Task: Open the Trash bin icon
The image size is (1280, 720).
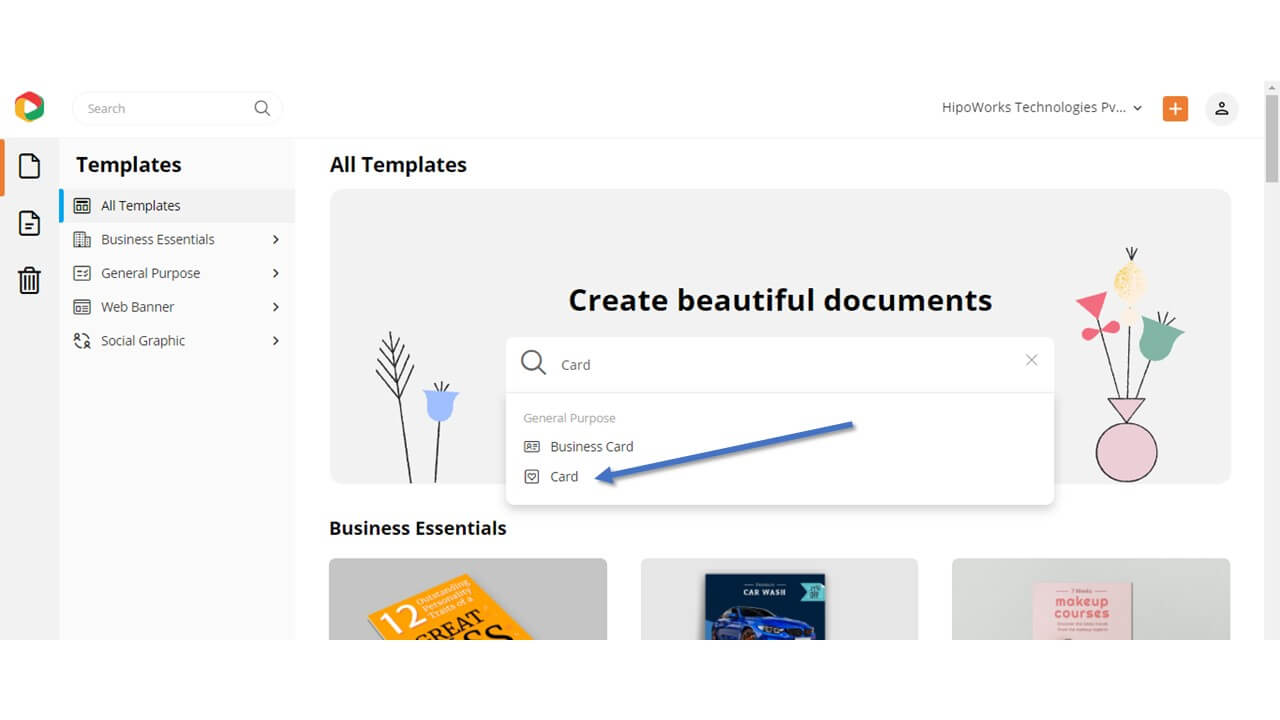Action: pos(29,280)
